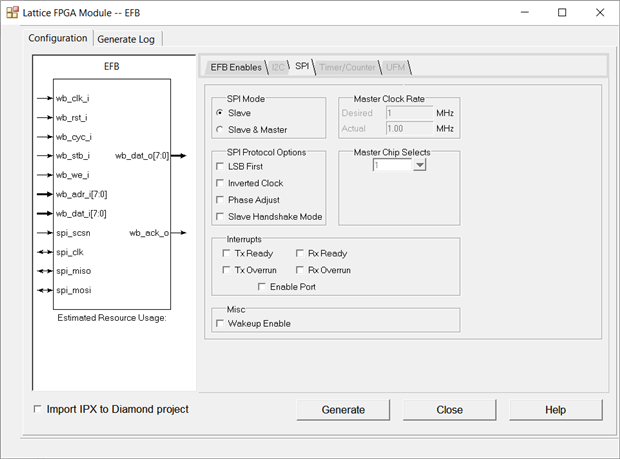Select the Slave SPI mode radio button

coord(220,113)
